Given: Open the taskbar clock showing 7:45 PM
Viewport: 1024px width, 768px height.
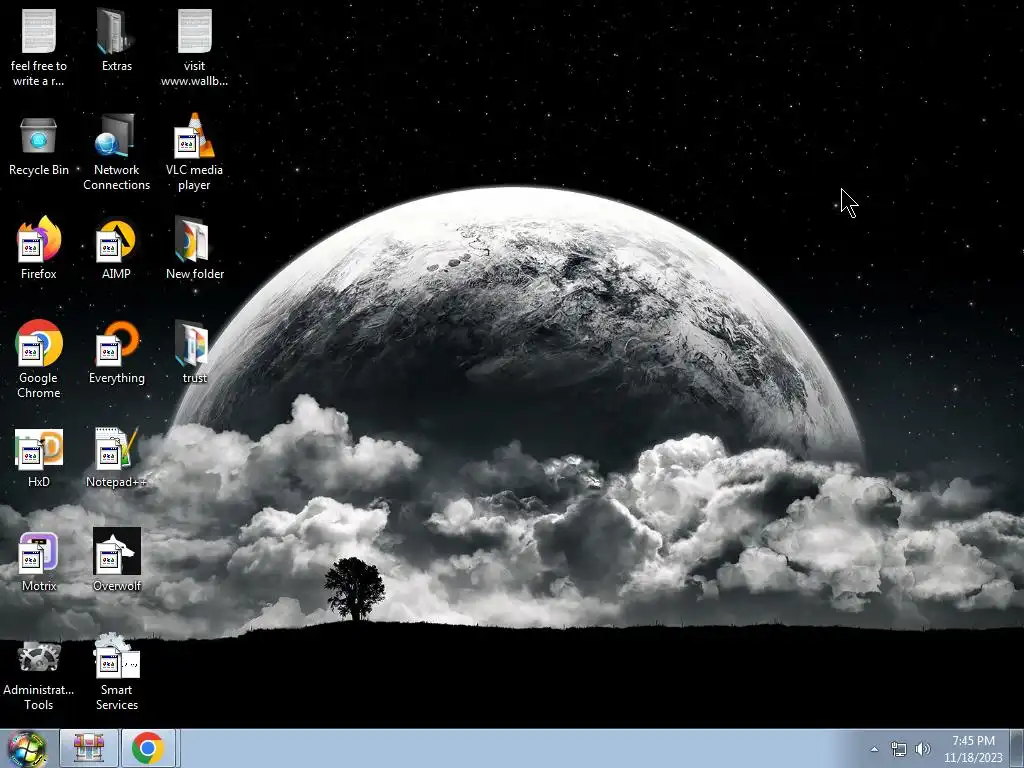Looking at the screenshot, I should click(973, 749).
